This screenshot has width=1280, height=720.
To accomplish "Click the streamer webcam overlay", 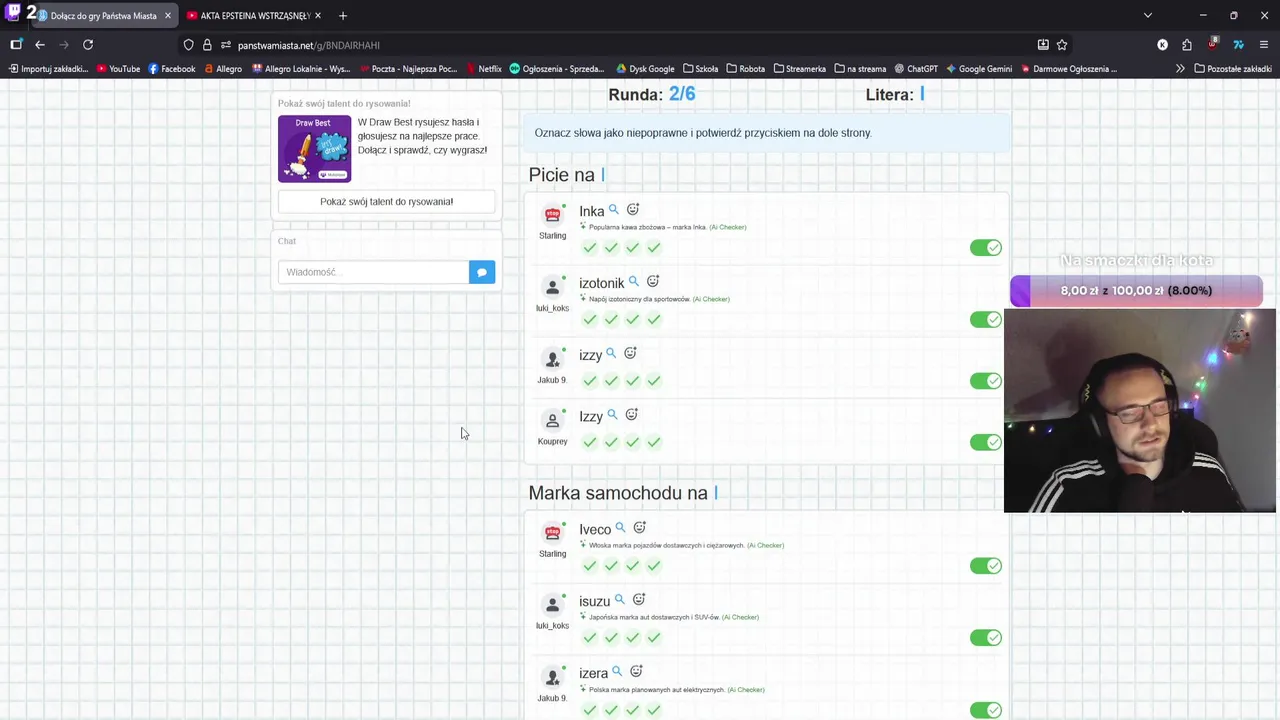I will [x=1139, y=411].
